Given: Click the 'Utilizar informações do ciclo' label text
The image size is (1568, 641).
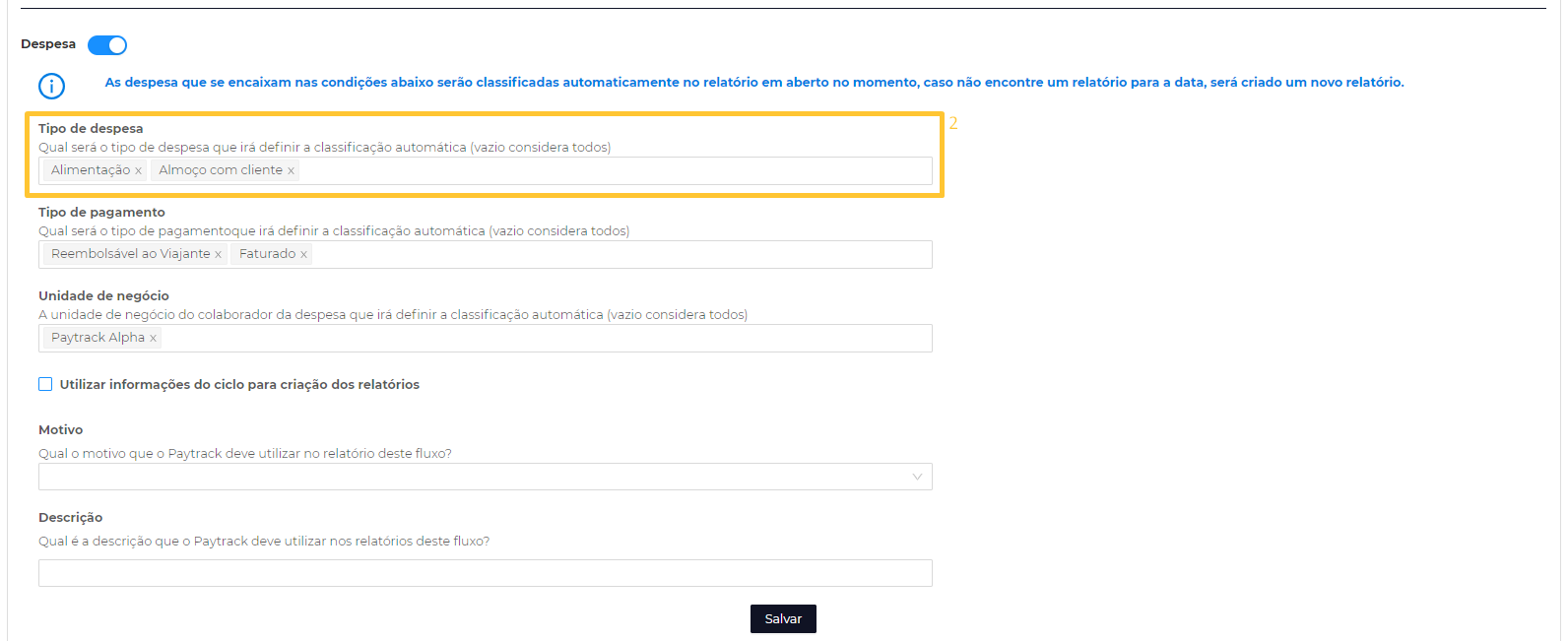Looking at the screenshot, I should [239, 385].
